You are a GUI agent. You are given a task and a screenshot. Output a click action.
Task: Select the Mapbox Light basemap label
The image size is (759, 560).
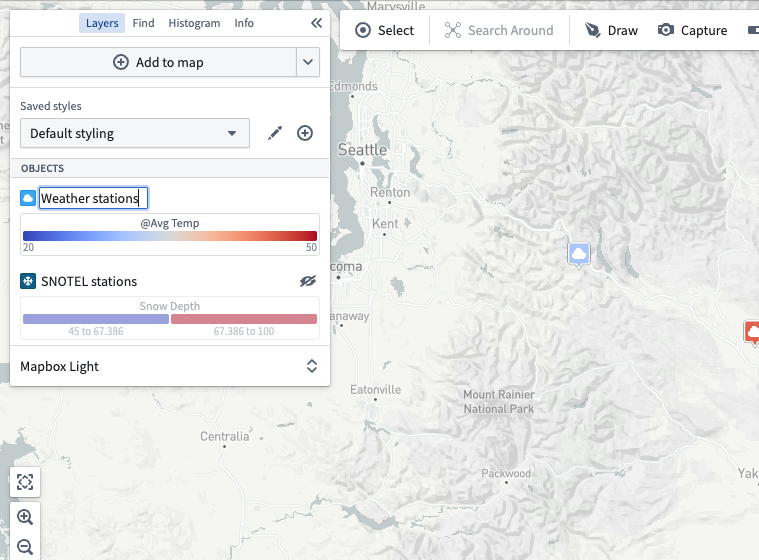click(60, 366)
